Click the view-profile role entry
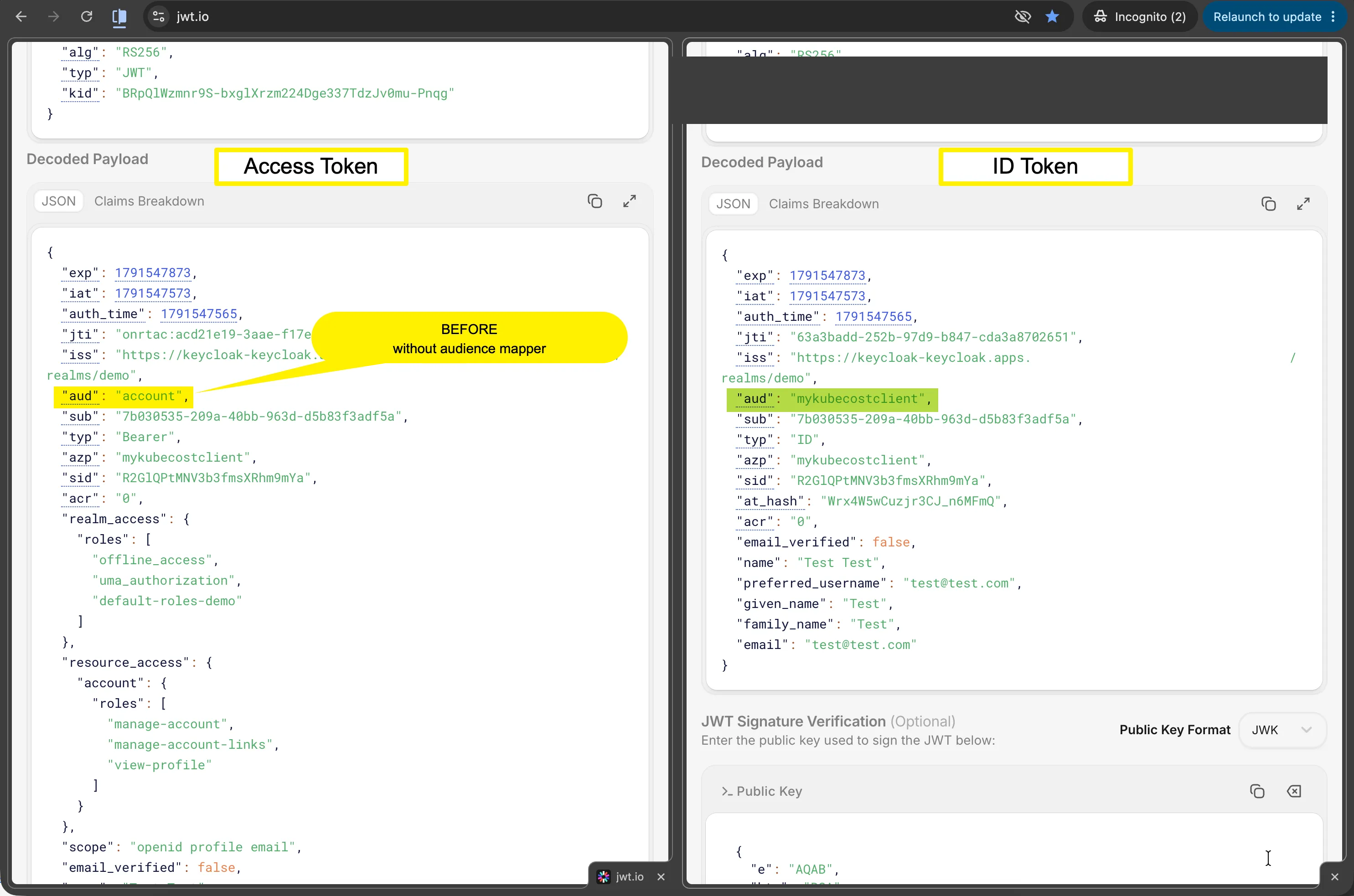This screenshot has width=1354, height=896. point(160,765)
